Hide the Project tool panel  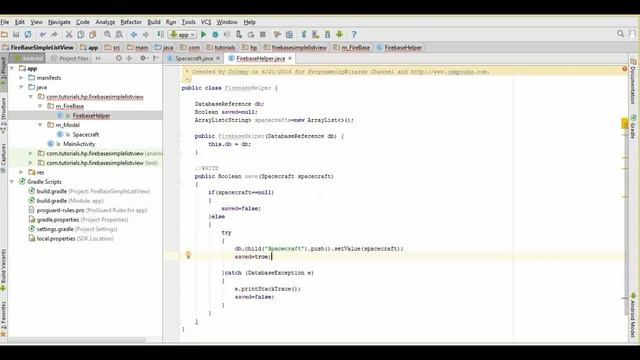[x=156, y=58]
